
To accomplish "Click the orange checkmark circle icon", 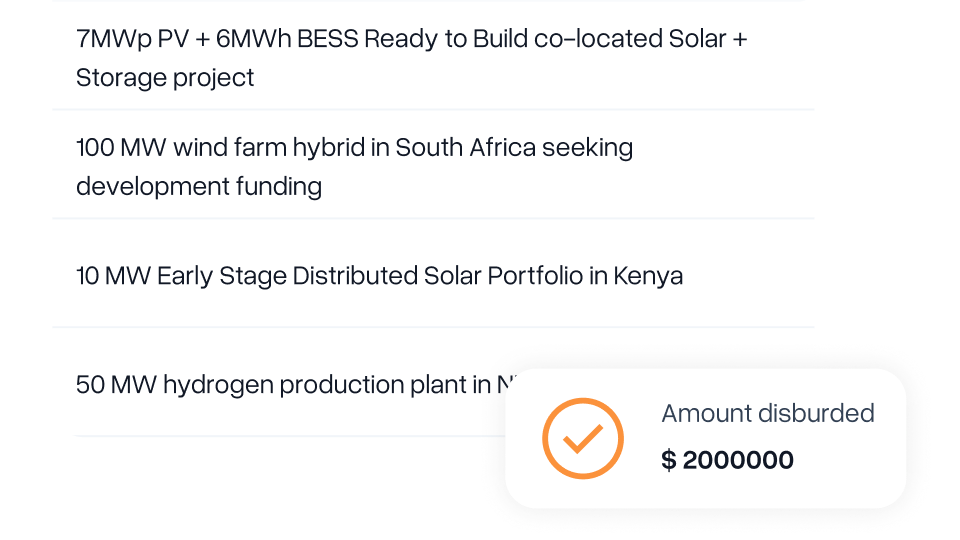I will [x=583, y=438].
